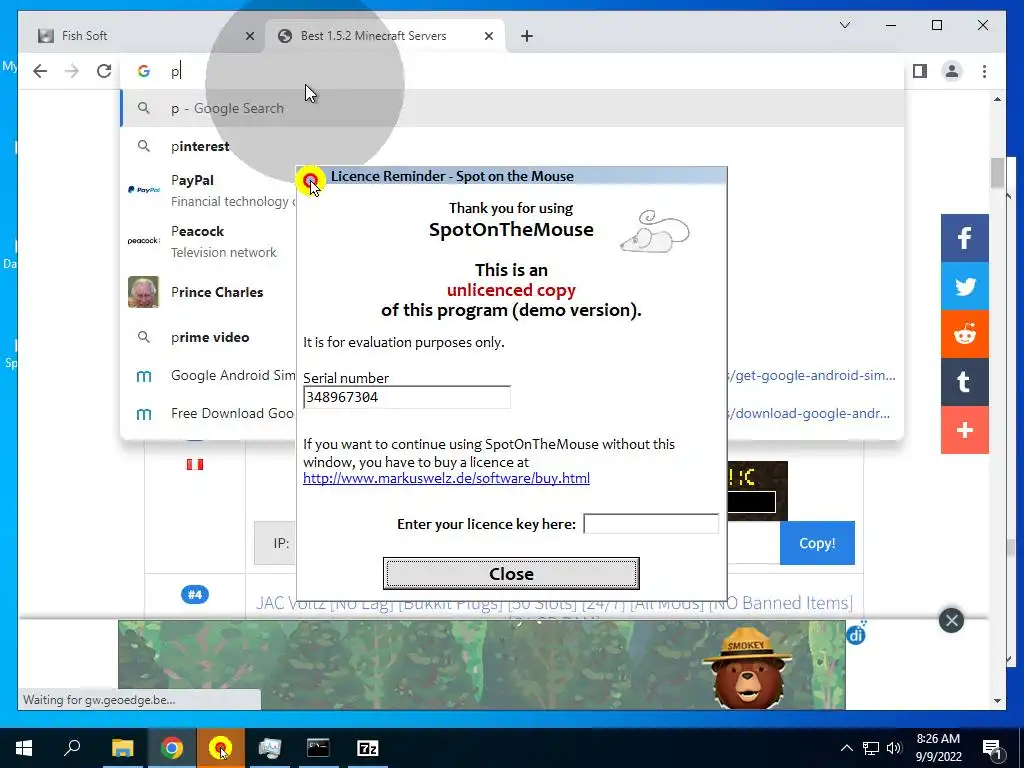The height and width of the screenshot is (768, 1024).
Task: Select Google Android Sim history suggestion
Action: tap(208, 376)
